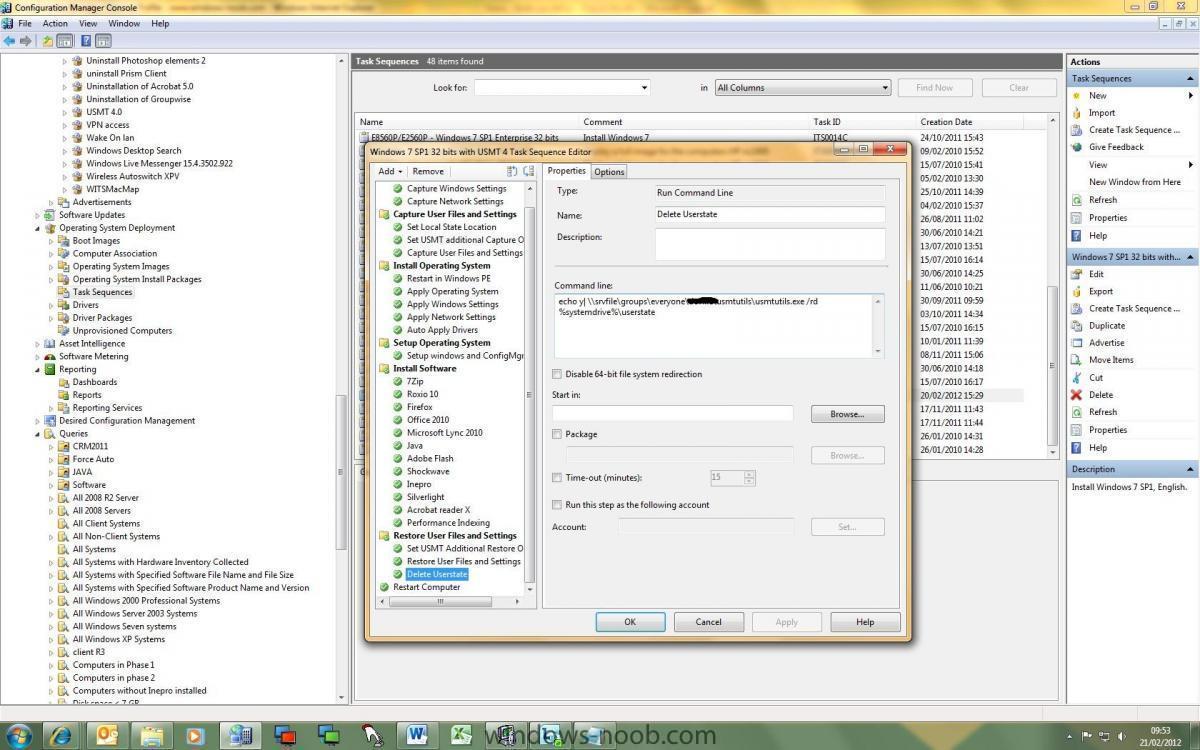Click the Import icon in the Actions pane
The image size is (1200, 750).
point(1076,113)
